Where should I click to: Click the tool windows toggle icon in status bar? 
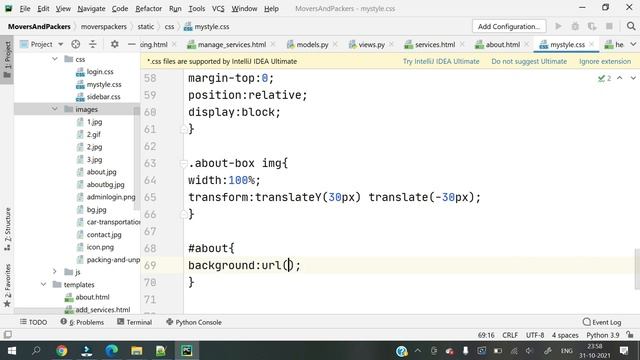[x=7, y=335]
